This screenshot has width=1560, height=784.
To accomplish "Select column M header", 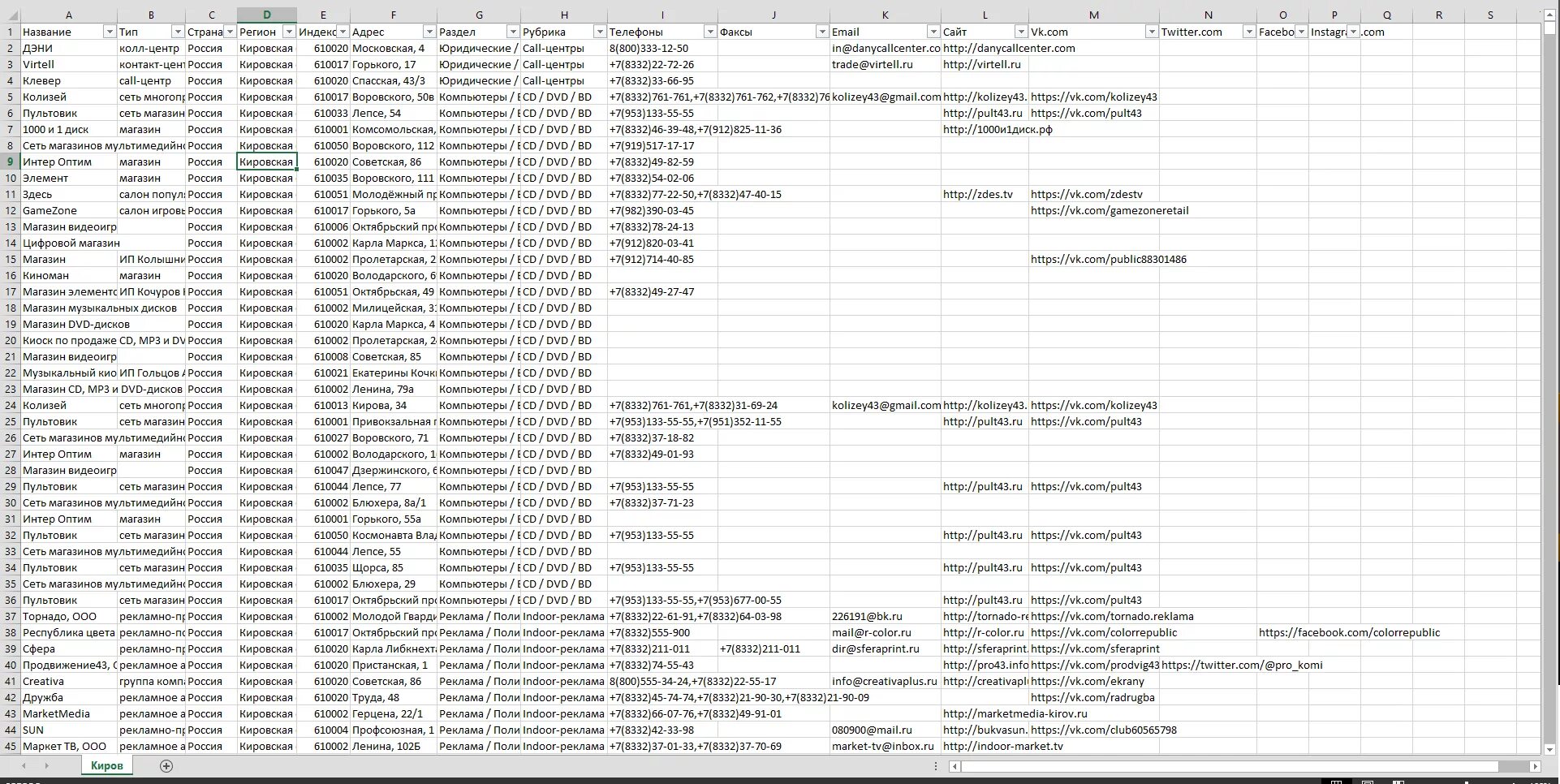I will [1094, 15].
